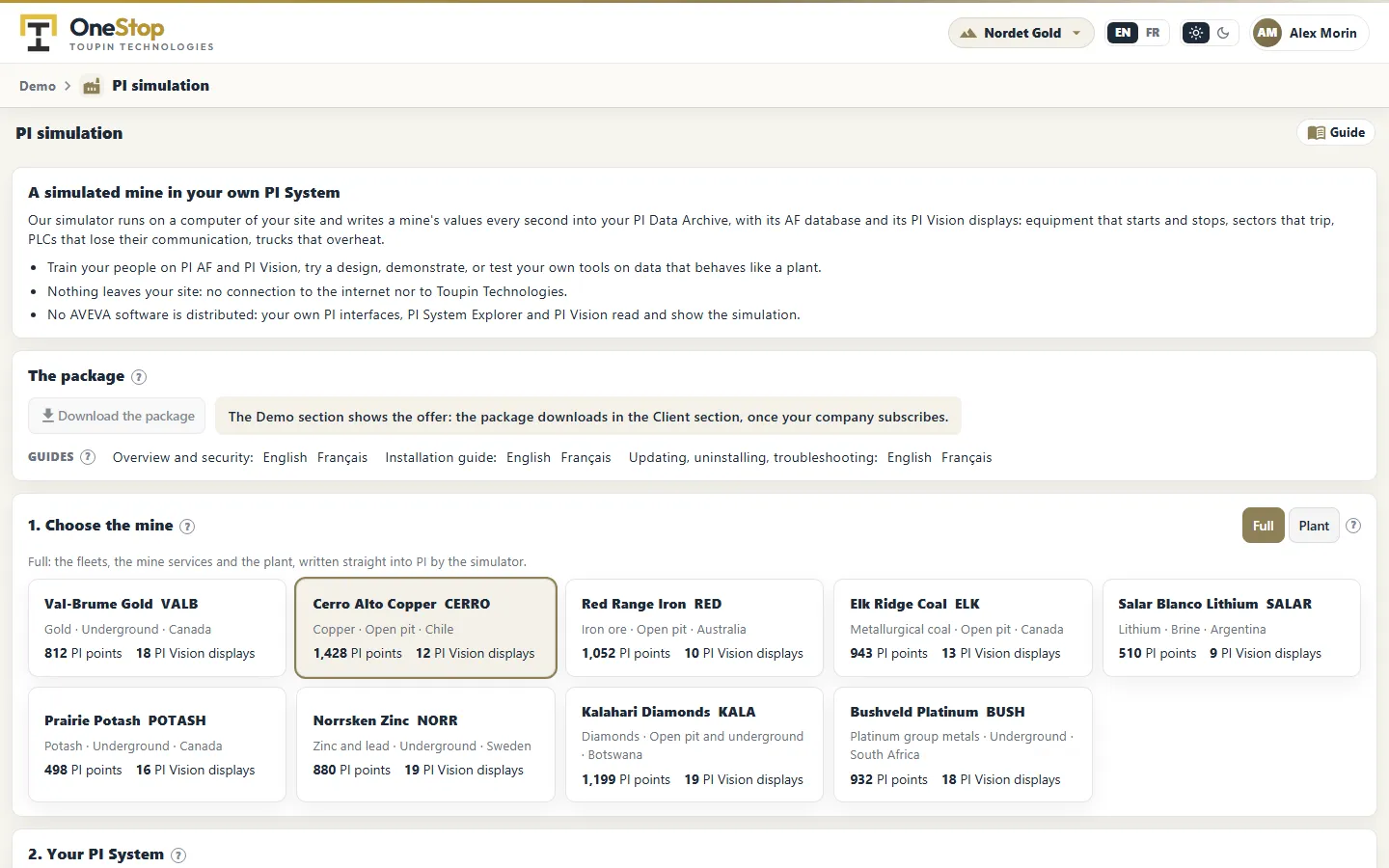Choose the Norrsken Zinc NORR mine card
1389x868 pixels.
(x=425, y=745)
